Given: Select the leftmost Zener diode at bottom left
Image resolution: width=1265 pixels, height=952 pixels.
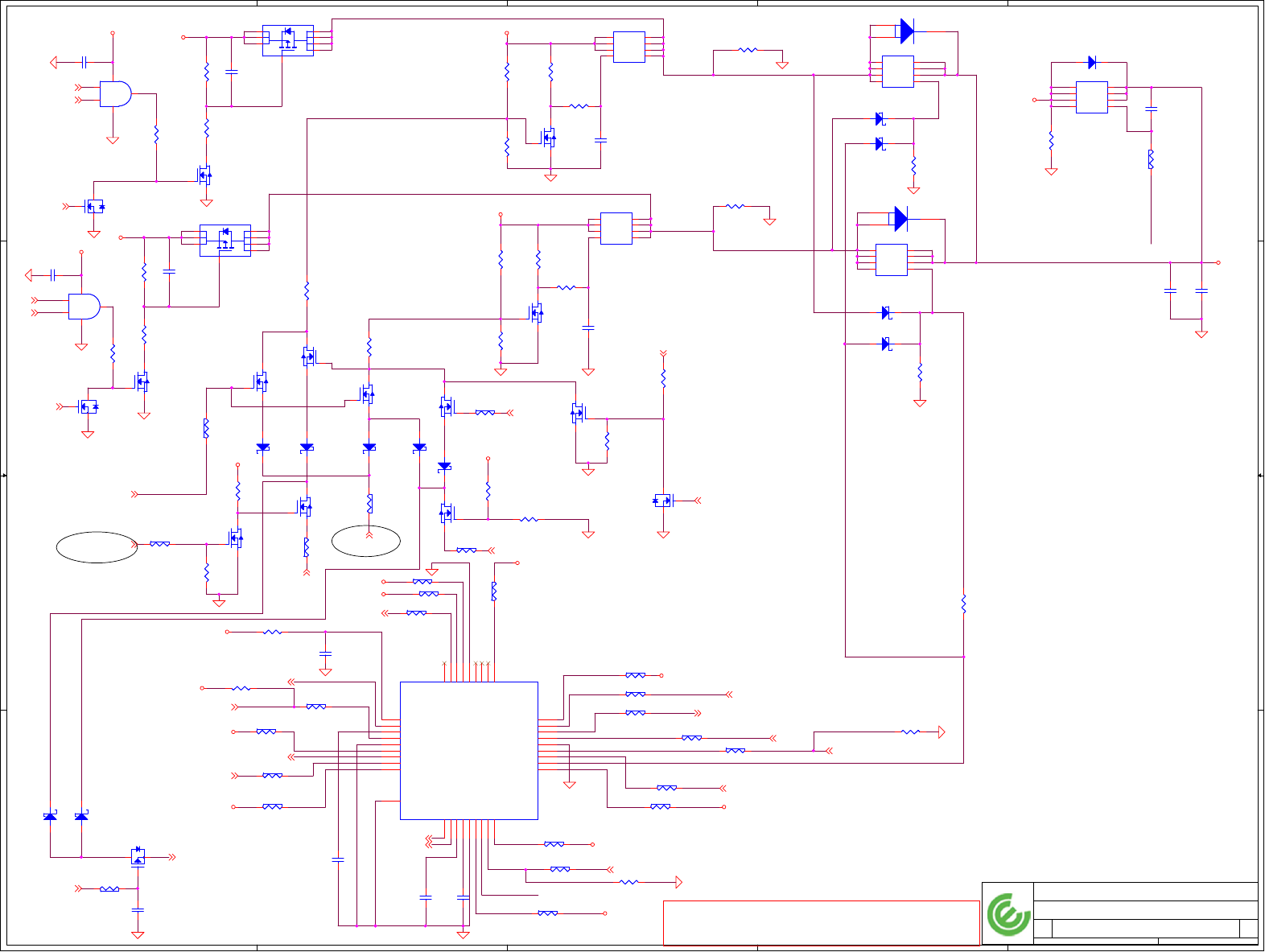Looking at the screenshot, I should click(x=50, y=817).
